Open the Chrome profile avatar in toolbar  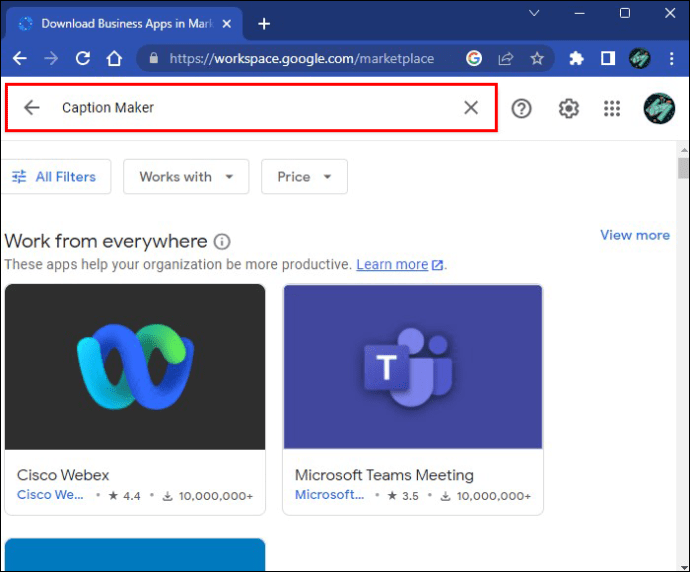coord(639,58)
